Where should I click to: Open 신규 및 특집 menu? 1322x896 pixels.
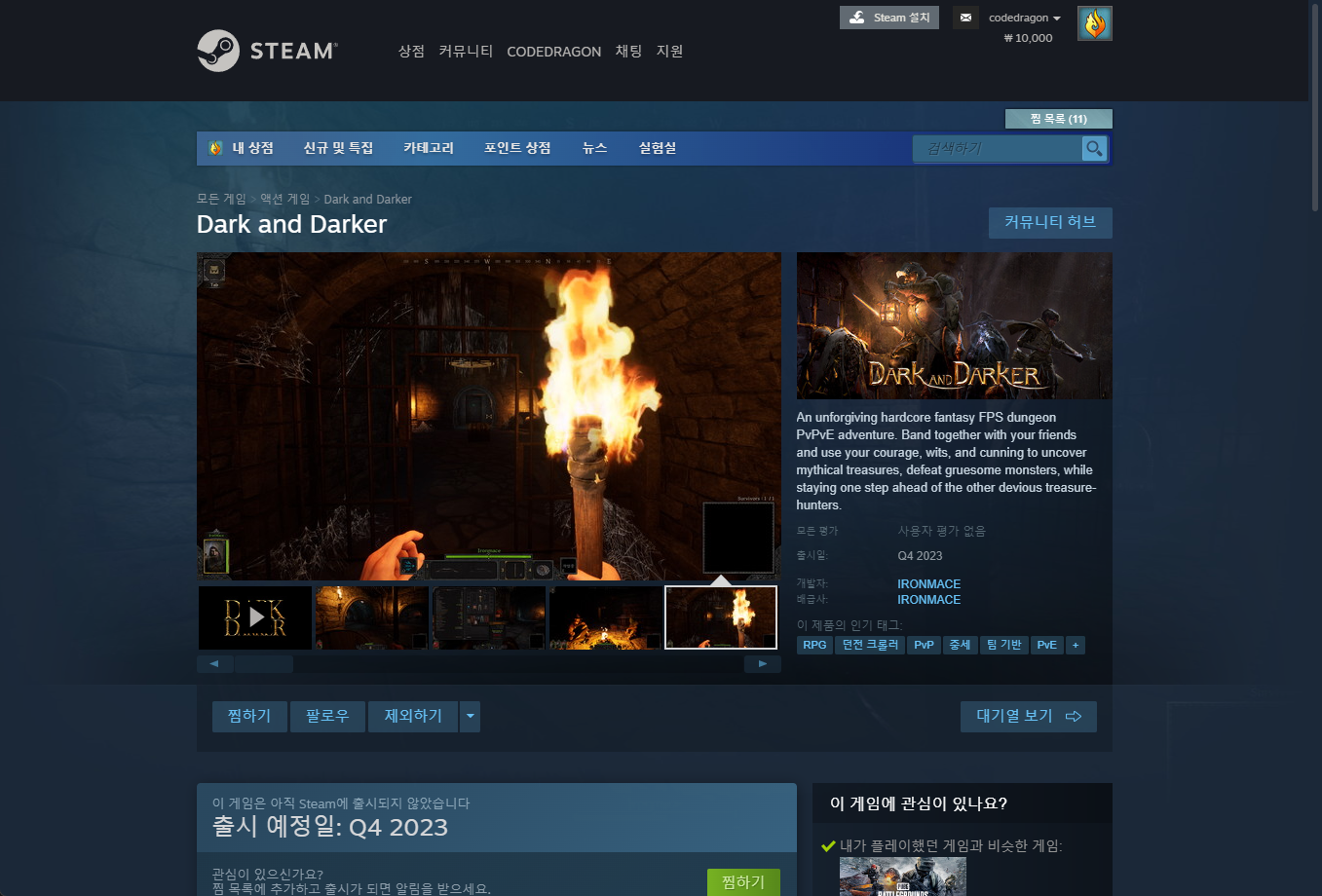coord(338,148)
